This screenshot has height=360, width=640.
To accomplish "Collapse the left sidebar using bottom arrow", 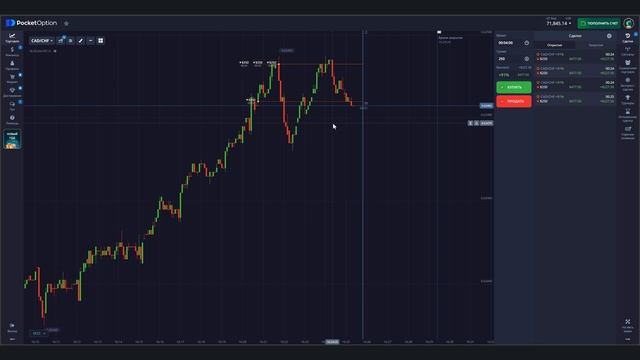I will click(12, 339).
